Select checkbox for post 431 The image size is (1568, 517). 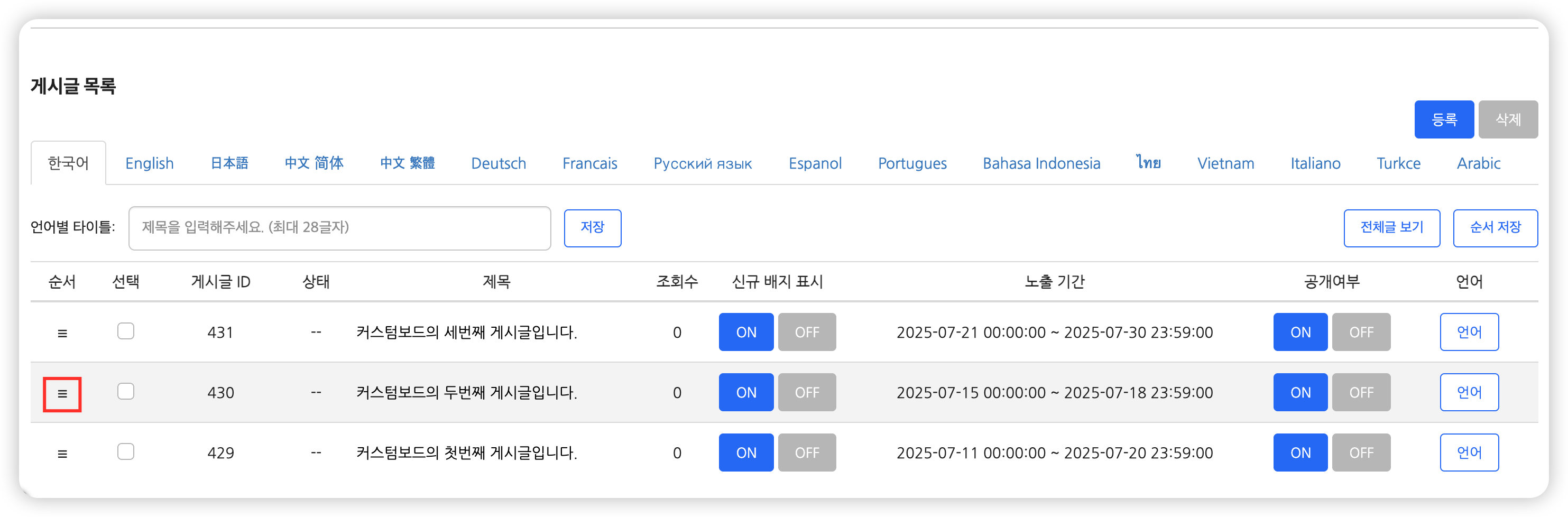pos(125,331)
